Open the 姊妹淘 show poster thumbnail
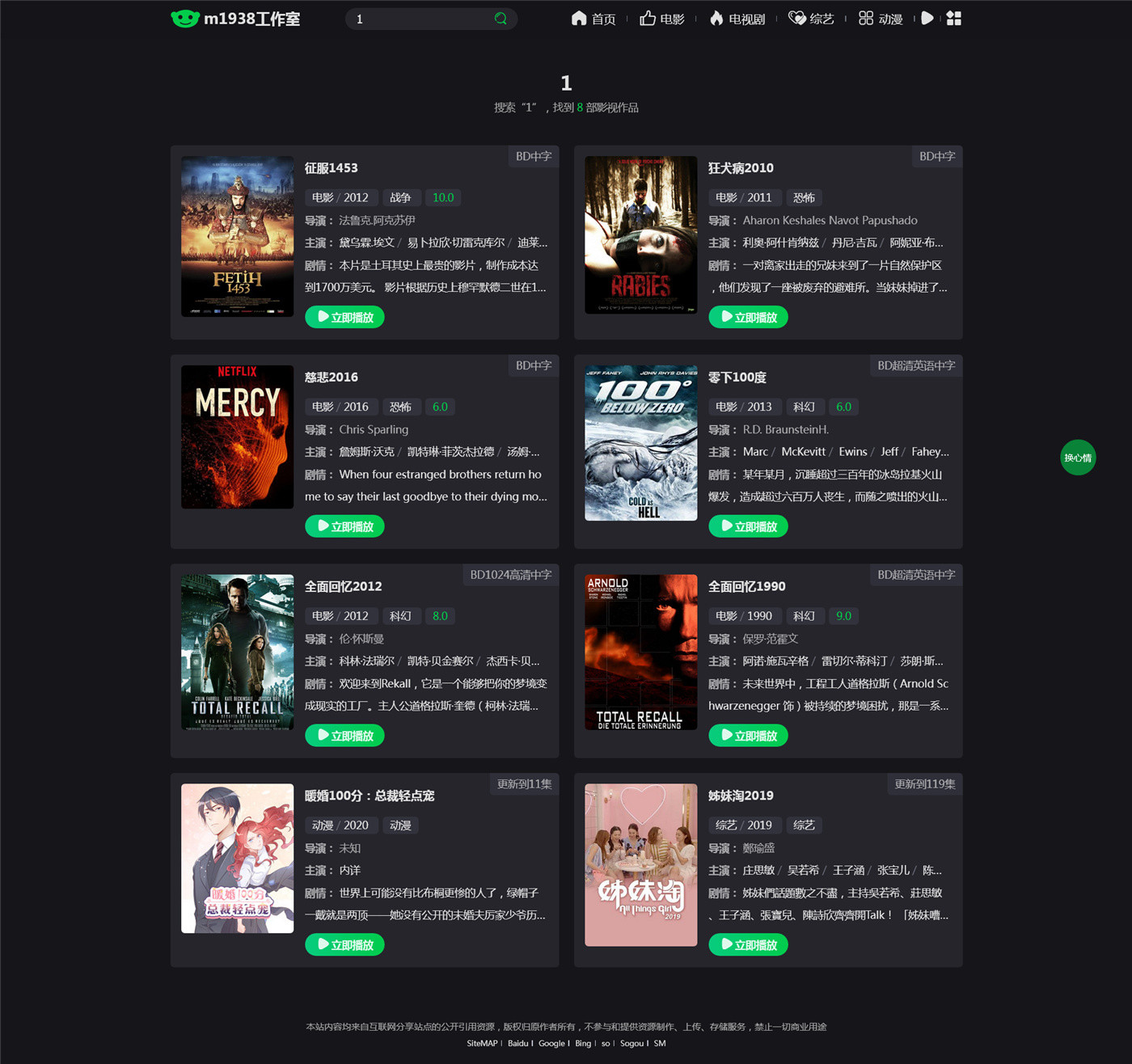Screen dimensions: 1132x1064 tap(641, 865)
